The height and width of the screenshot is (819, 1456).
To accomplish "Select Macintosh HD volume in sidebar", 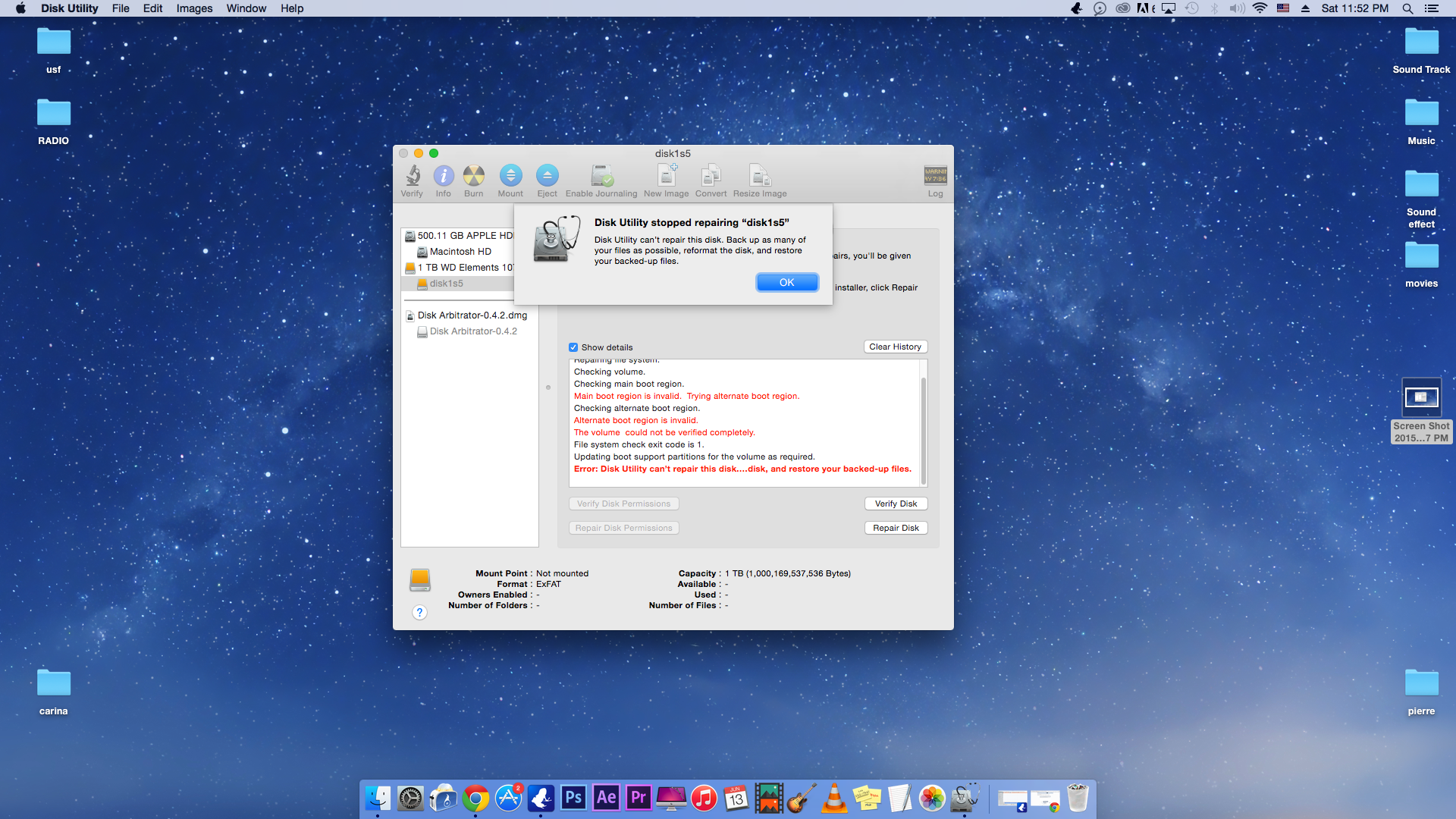I will (x=458, y=252).
